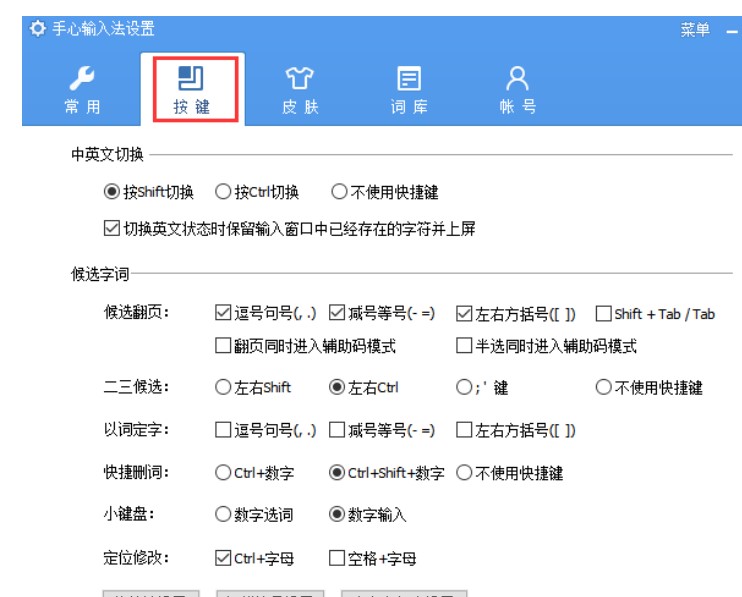Go to the 词库 tab
Image resolution: width=742 pixels, height=597 pixels.
pyautogui.click(x=409, y=90)
